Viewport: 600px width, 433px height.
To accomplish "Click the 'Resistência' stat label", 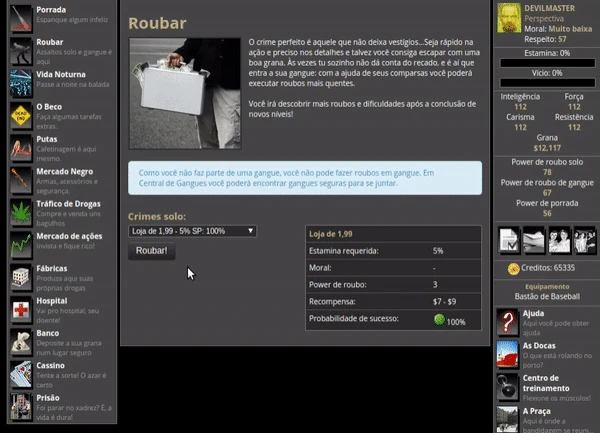I will (x=574, y=117).
